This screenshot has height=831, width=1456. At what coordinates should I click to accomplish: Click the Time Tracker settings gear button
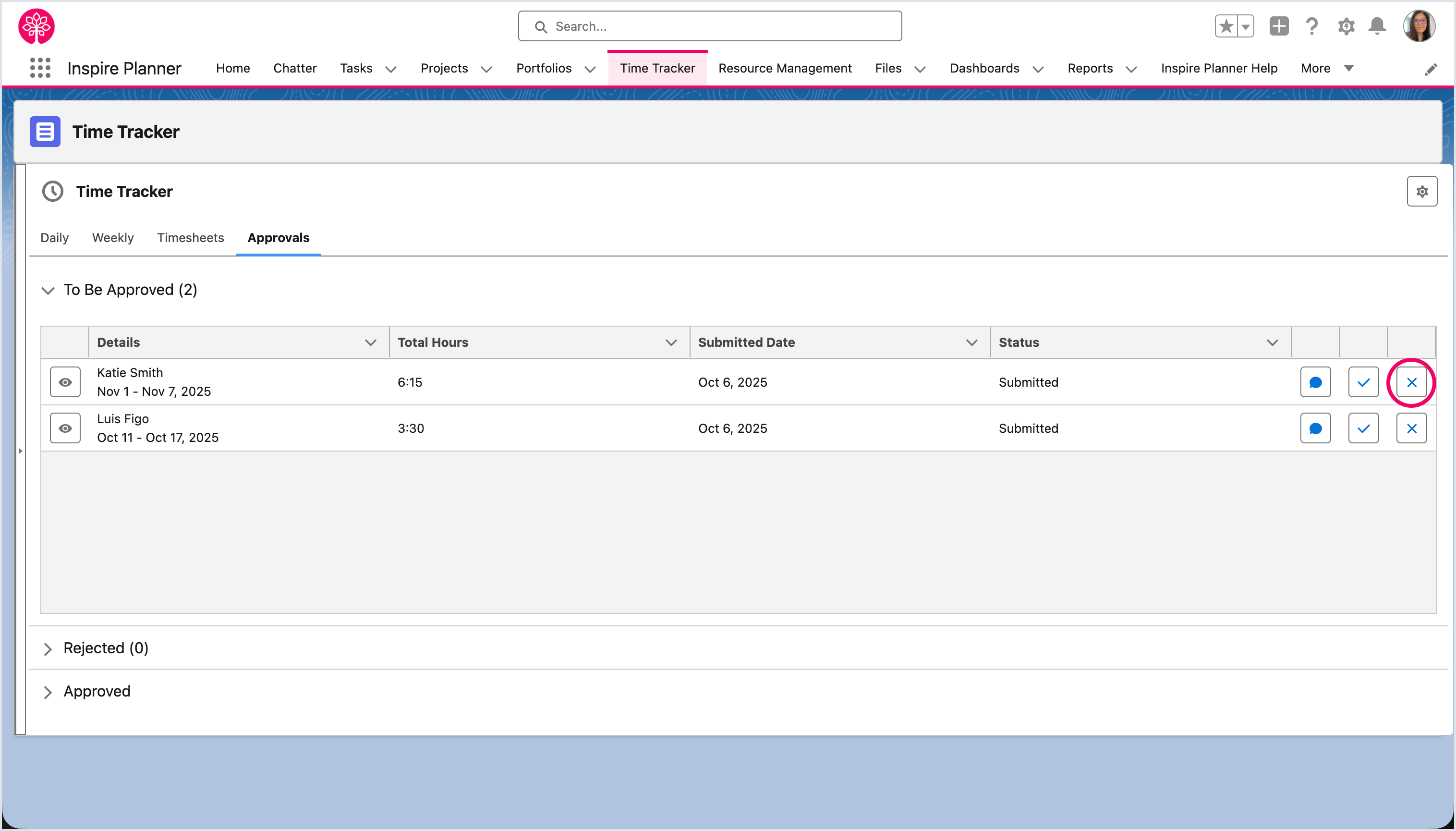click(x=1421, y=191)
